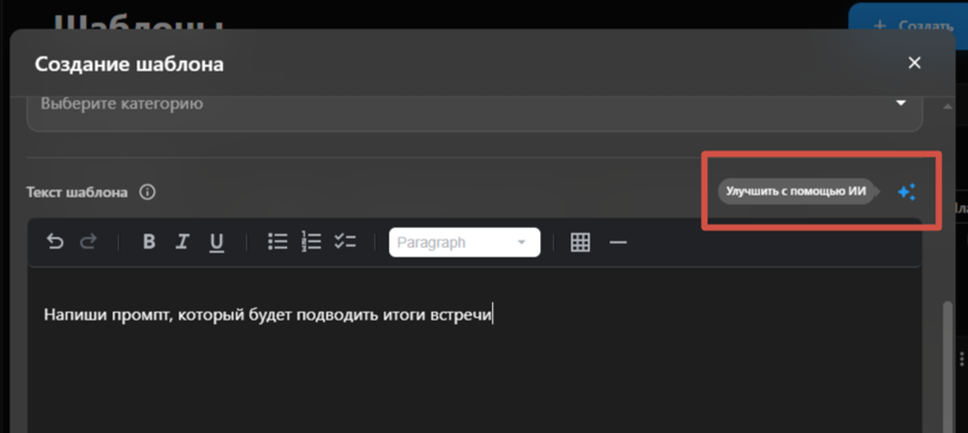
Task: Insert a table with the grid icon
Action: (580, 242)
